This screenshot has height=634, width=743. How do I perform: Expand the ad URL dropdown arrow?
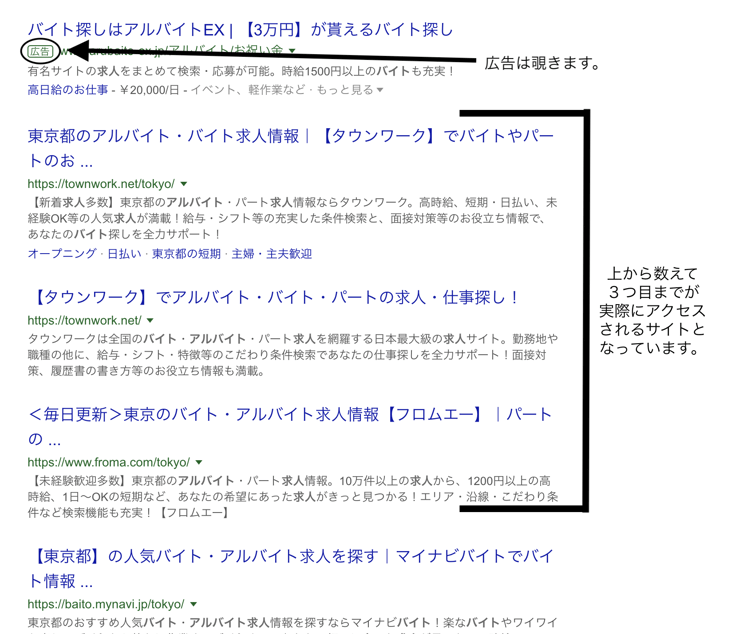point(292,50)
